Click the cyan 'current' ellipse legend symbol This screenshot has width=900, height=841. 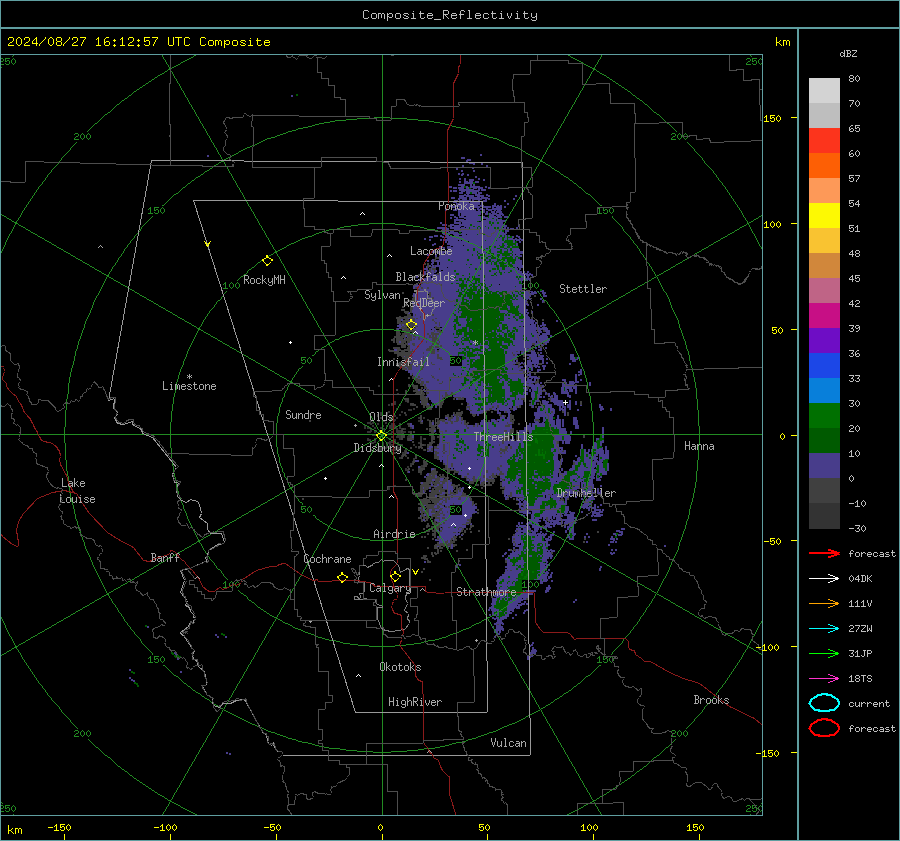[x=824, y=703]
